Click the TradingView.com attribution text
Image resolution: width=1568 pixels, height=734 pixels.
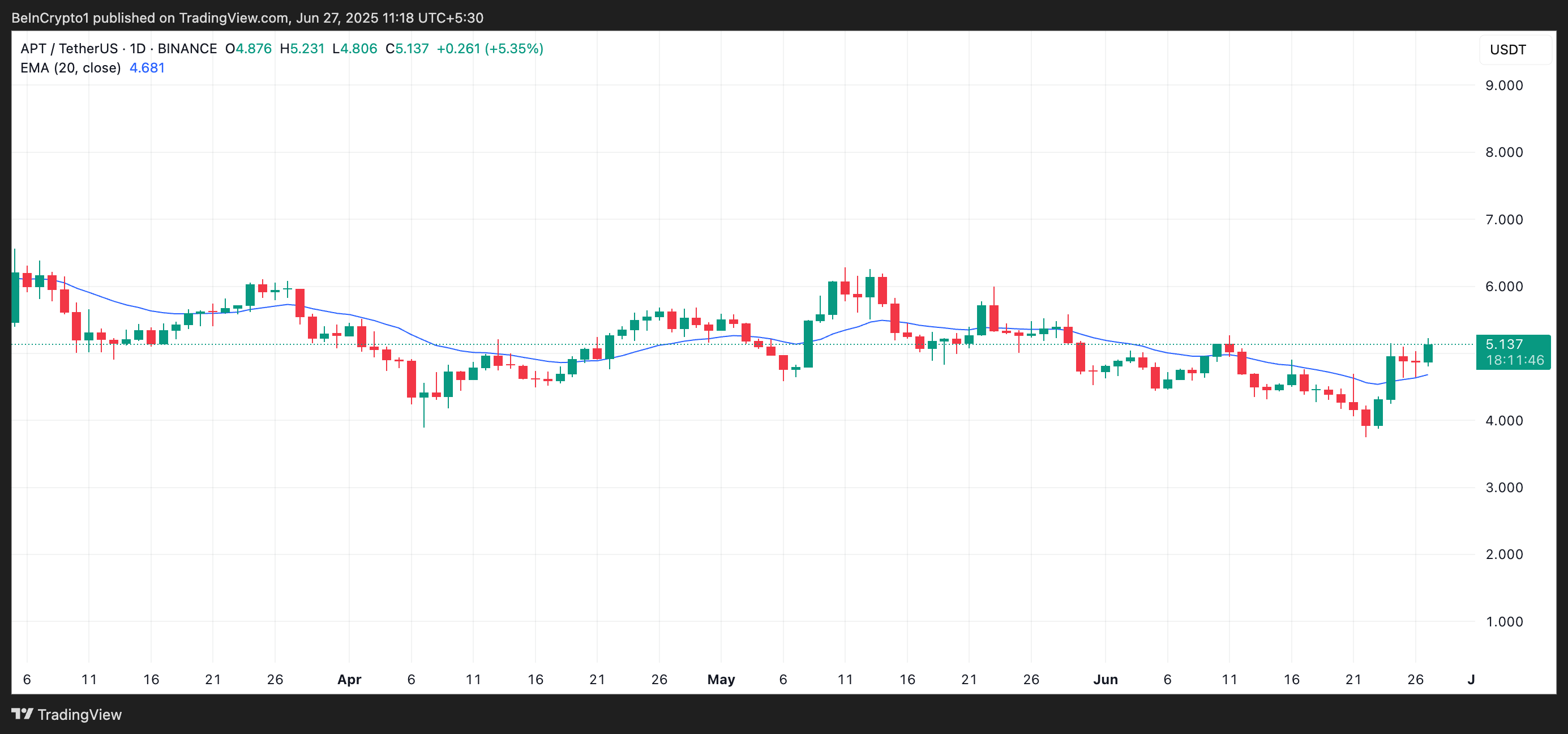pos(232,17)
